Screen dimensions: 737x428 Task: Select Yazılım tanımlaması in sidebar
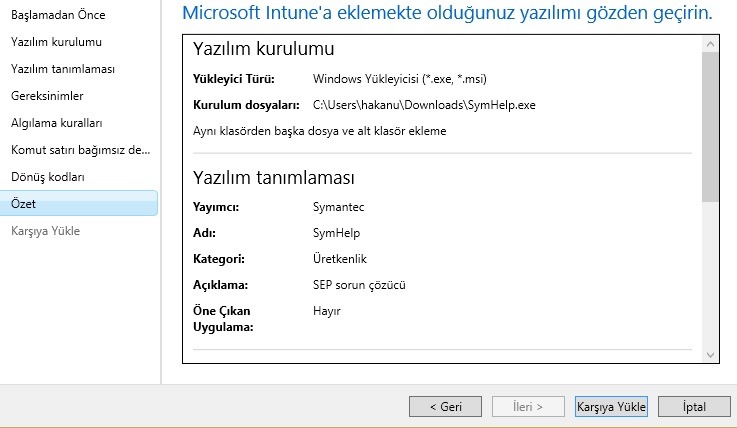tap(63, 69)
